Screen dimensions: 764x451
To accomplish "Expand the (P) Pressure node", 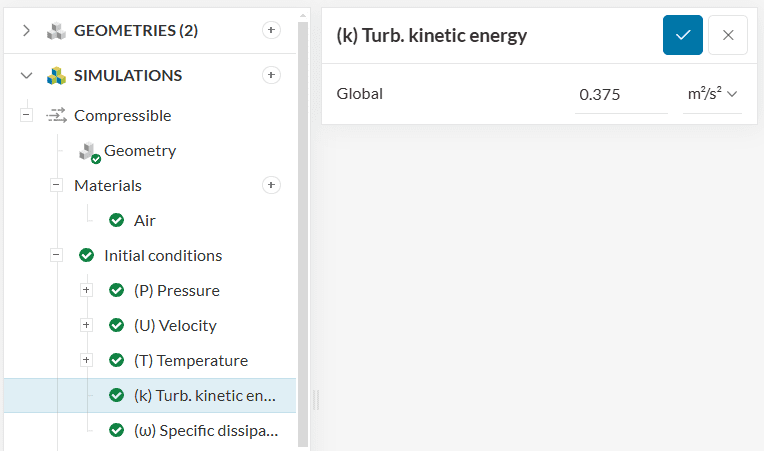I will tap(86, 290).
